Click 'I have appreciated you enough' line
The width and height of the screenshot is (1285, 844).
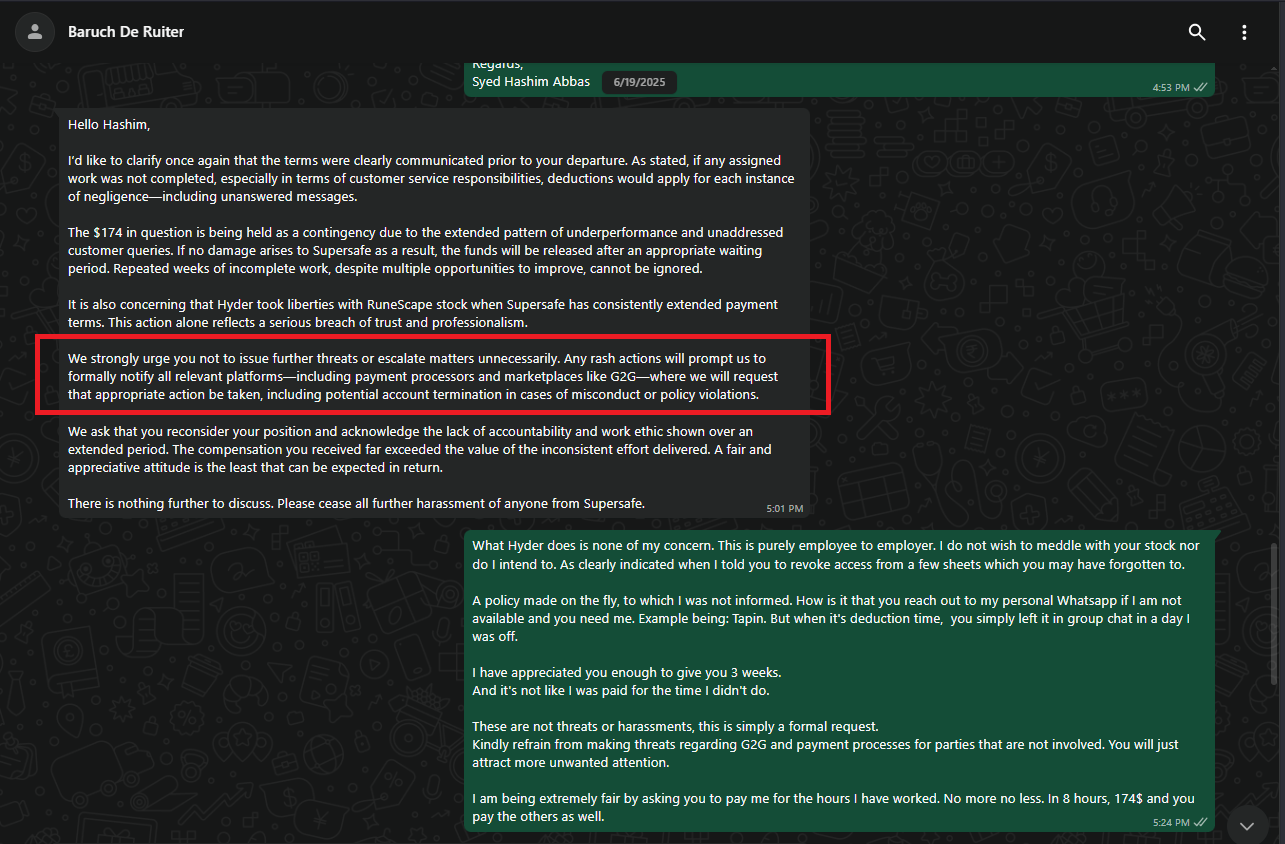point(626,672)
